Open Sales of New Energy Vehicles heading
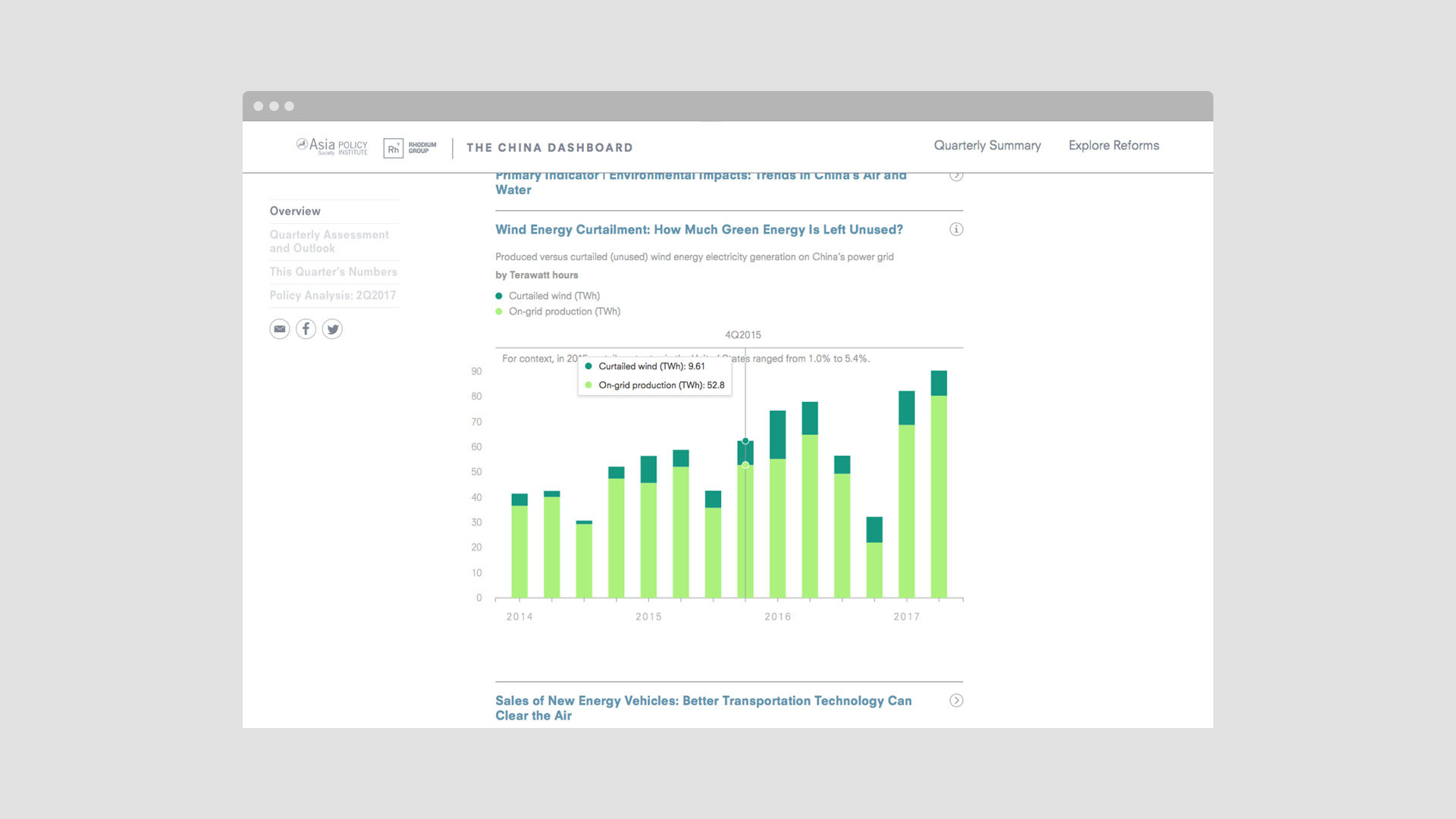 (704, 708)
